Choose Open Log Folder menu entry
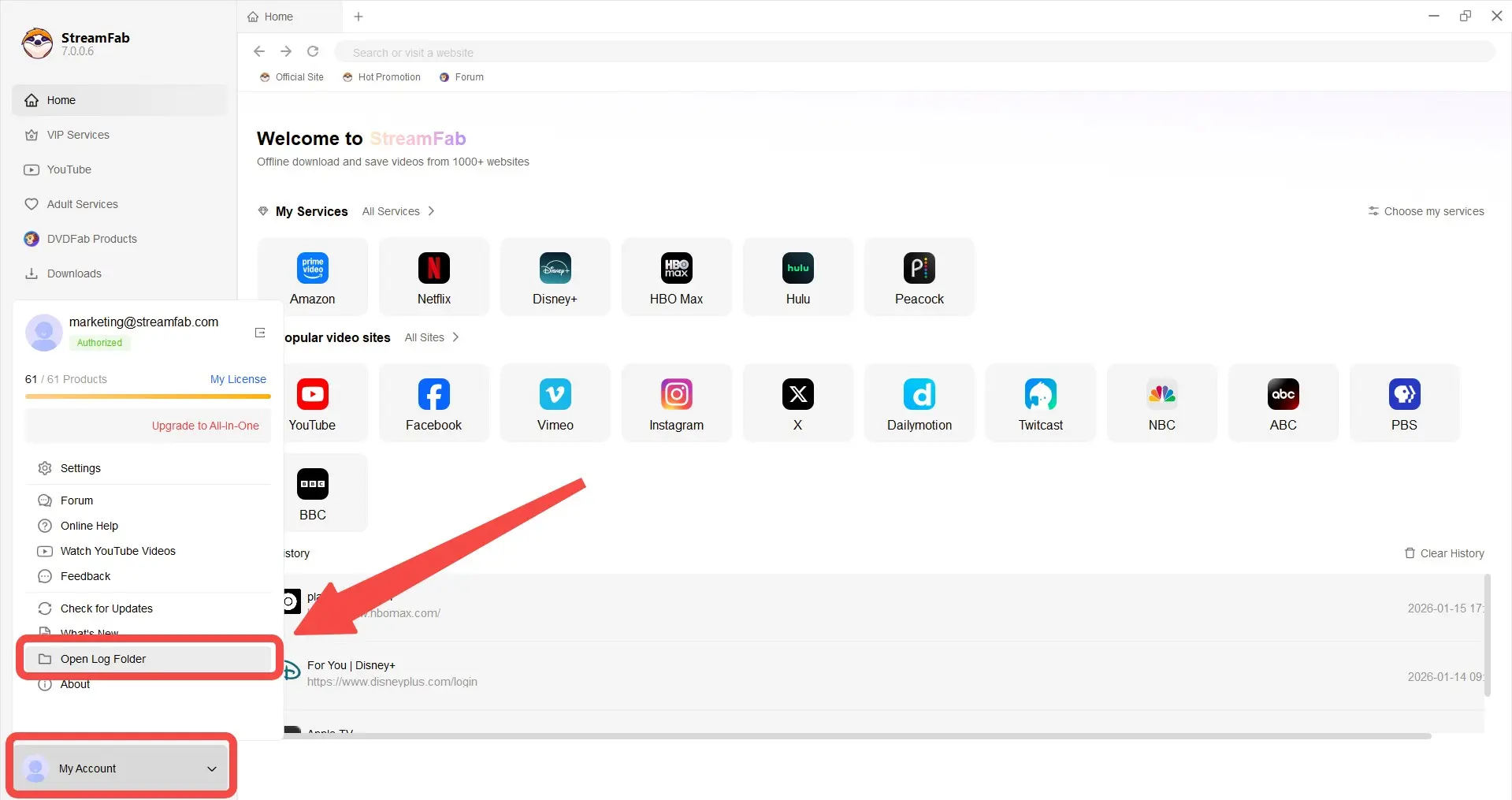The image size is (1512, 800). coord(148,659)
